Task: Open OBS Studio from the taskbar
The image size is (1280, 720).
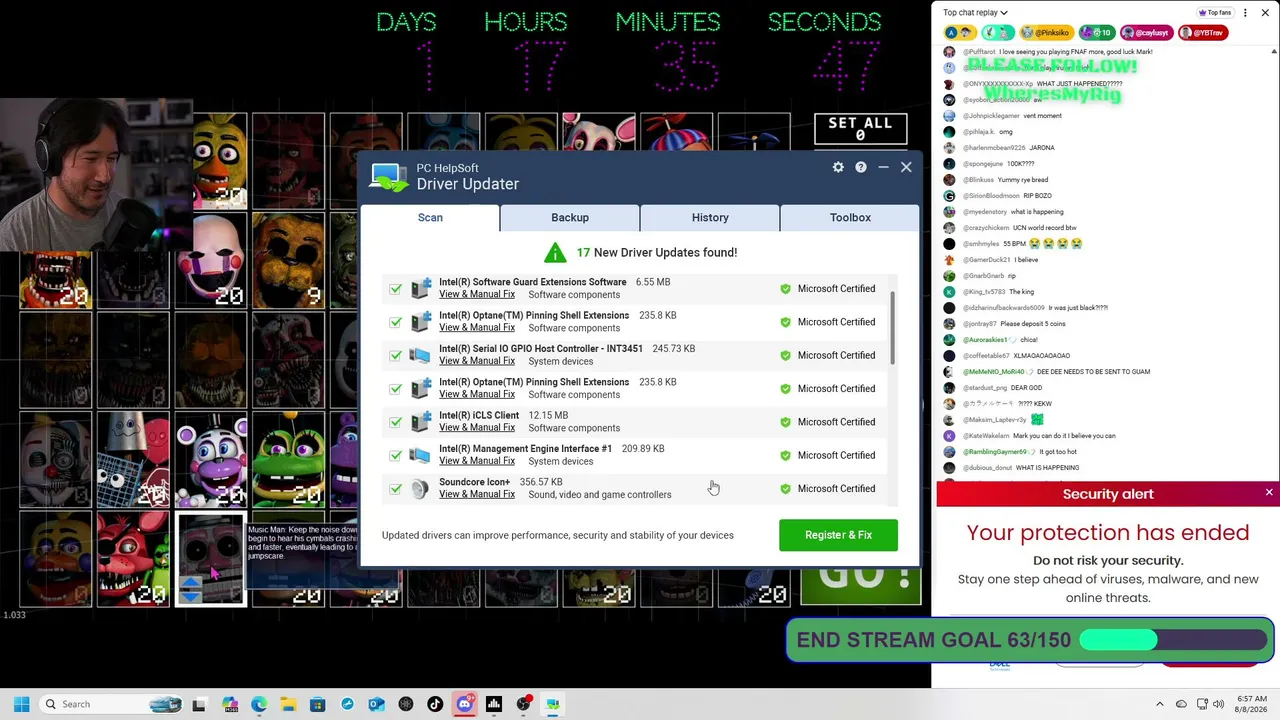Action: point(523,704)
